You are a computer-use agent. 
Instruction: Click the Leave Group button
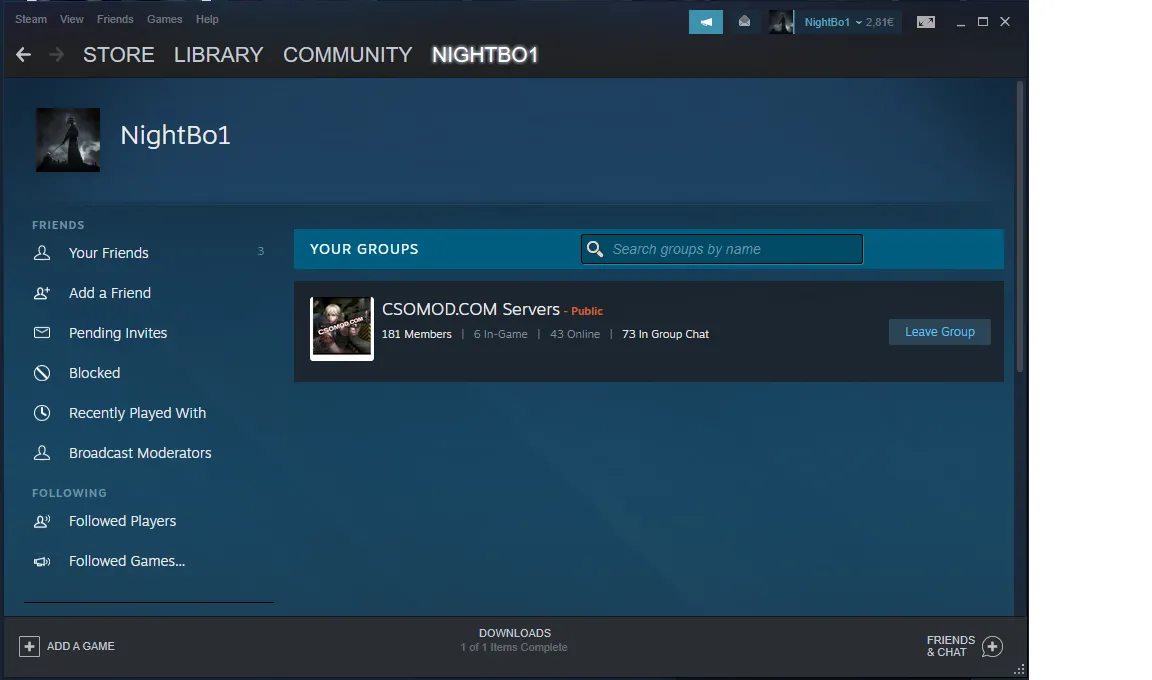click(940, 332)
